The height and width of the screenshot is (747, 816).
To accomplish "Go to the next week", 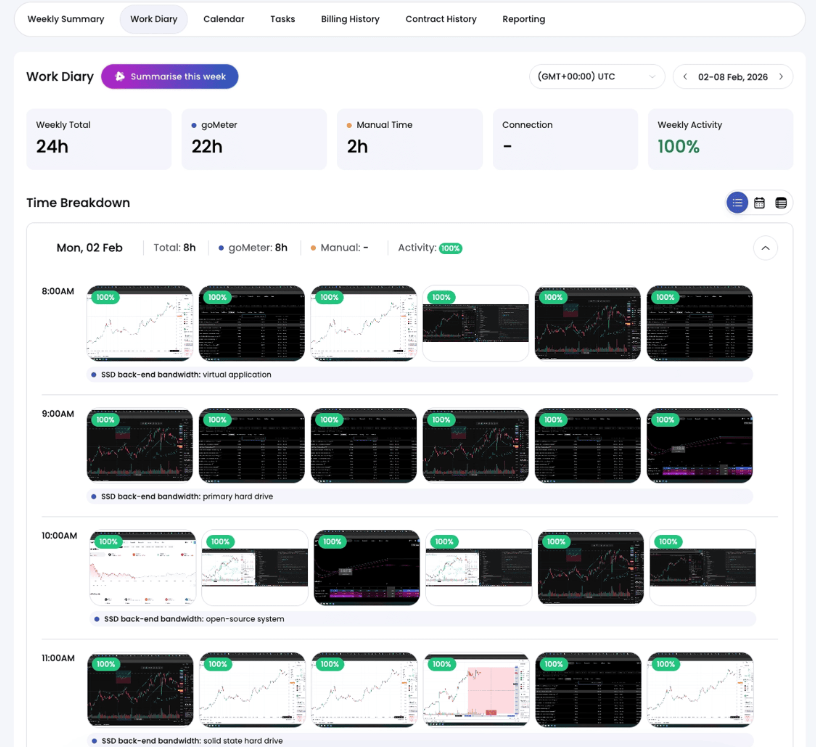I will click(781, 77).
